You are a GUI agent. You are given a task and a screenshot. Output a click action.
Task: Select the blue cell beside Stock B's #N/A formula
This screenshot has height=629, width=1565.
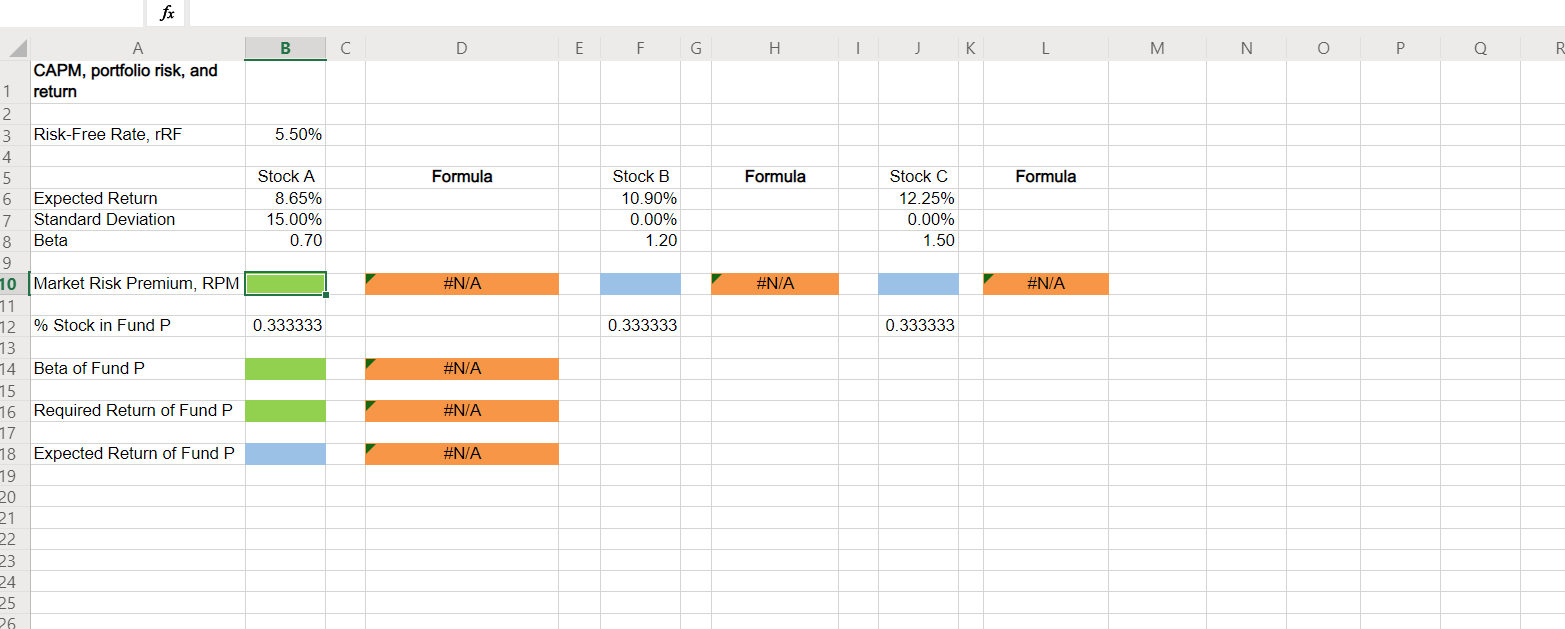coord(640,283)
